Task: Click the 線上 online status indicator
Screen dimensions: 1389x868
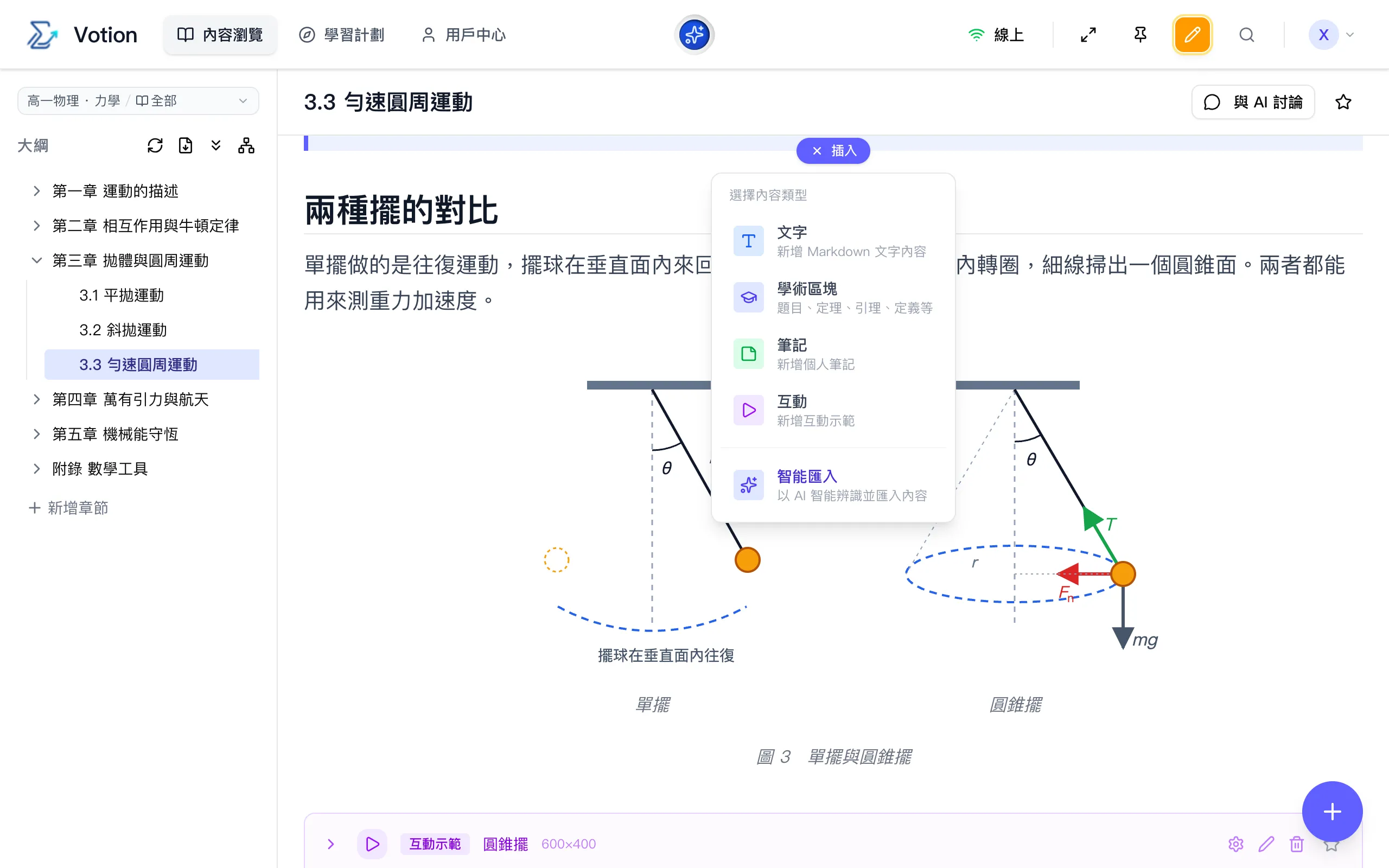Action: coord(996,35)
